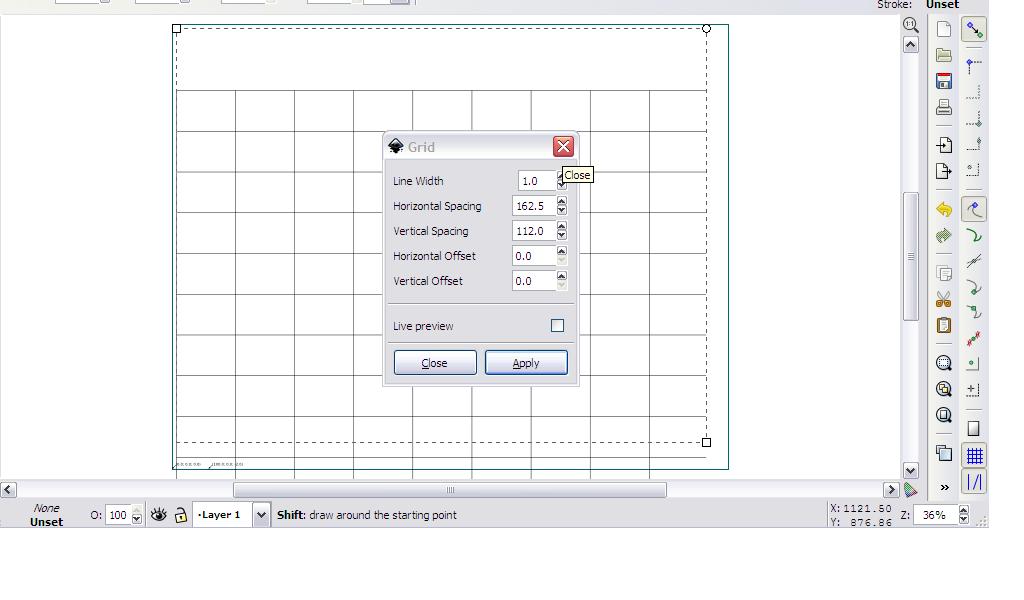Increase Horizontal Spacing with the up arrow

click(x=561, y=201)
